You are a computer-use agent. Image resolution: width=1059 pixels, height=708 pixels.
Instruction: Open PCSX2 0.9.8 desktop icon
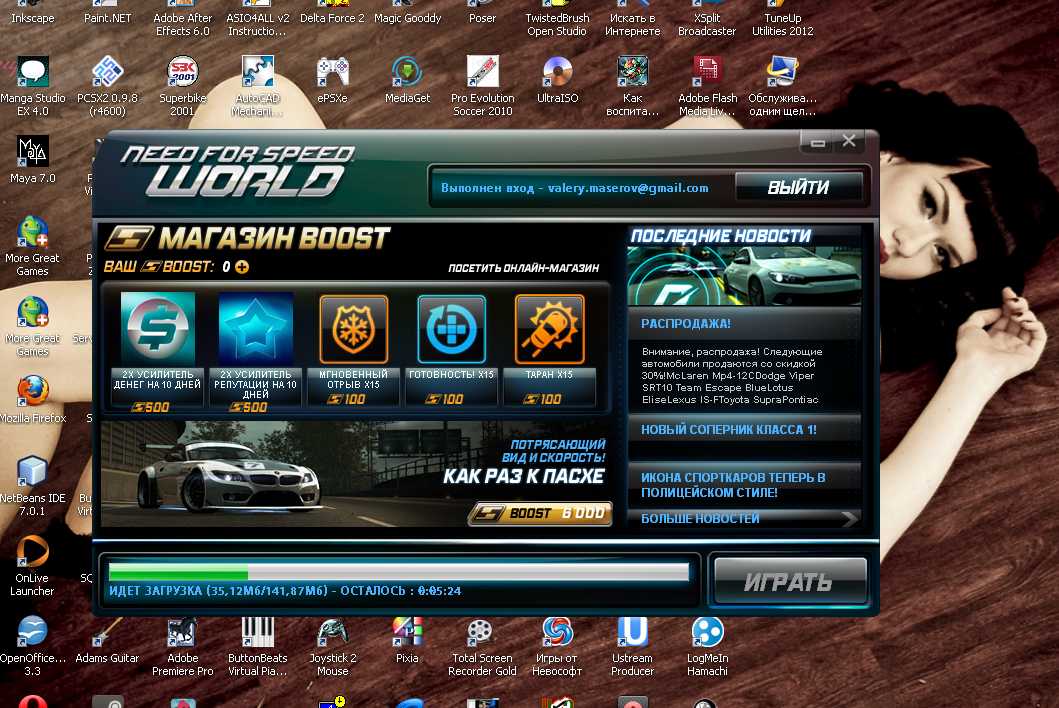point(107,86)
